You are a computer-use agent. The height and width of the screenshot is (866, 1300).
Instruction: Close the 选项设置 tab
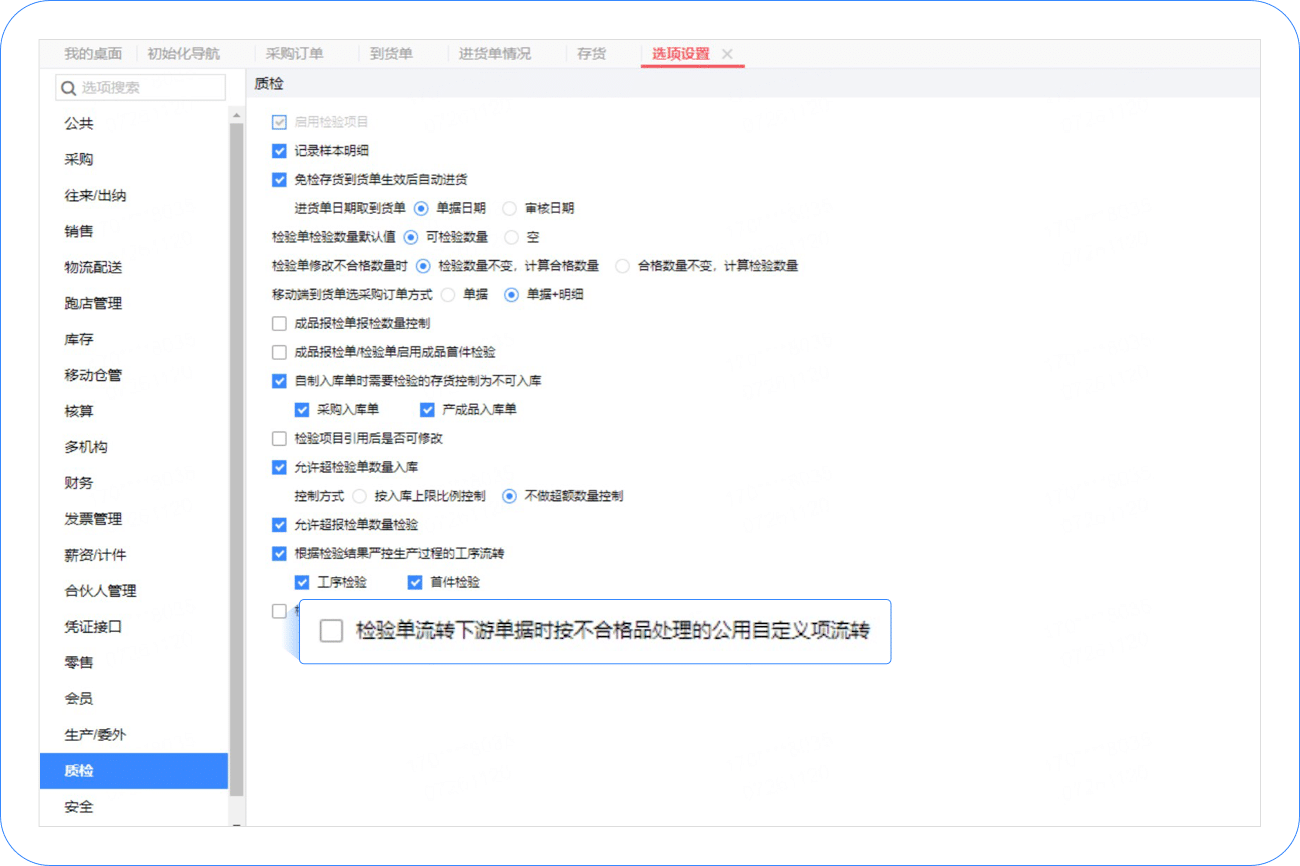pyautogui.click(x=727, y=55)
